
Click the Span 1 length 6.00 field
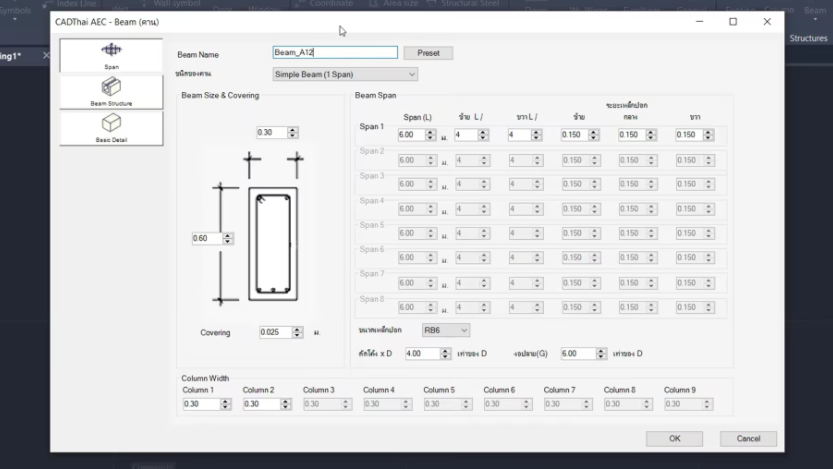[x=412, y=134]
